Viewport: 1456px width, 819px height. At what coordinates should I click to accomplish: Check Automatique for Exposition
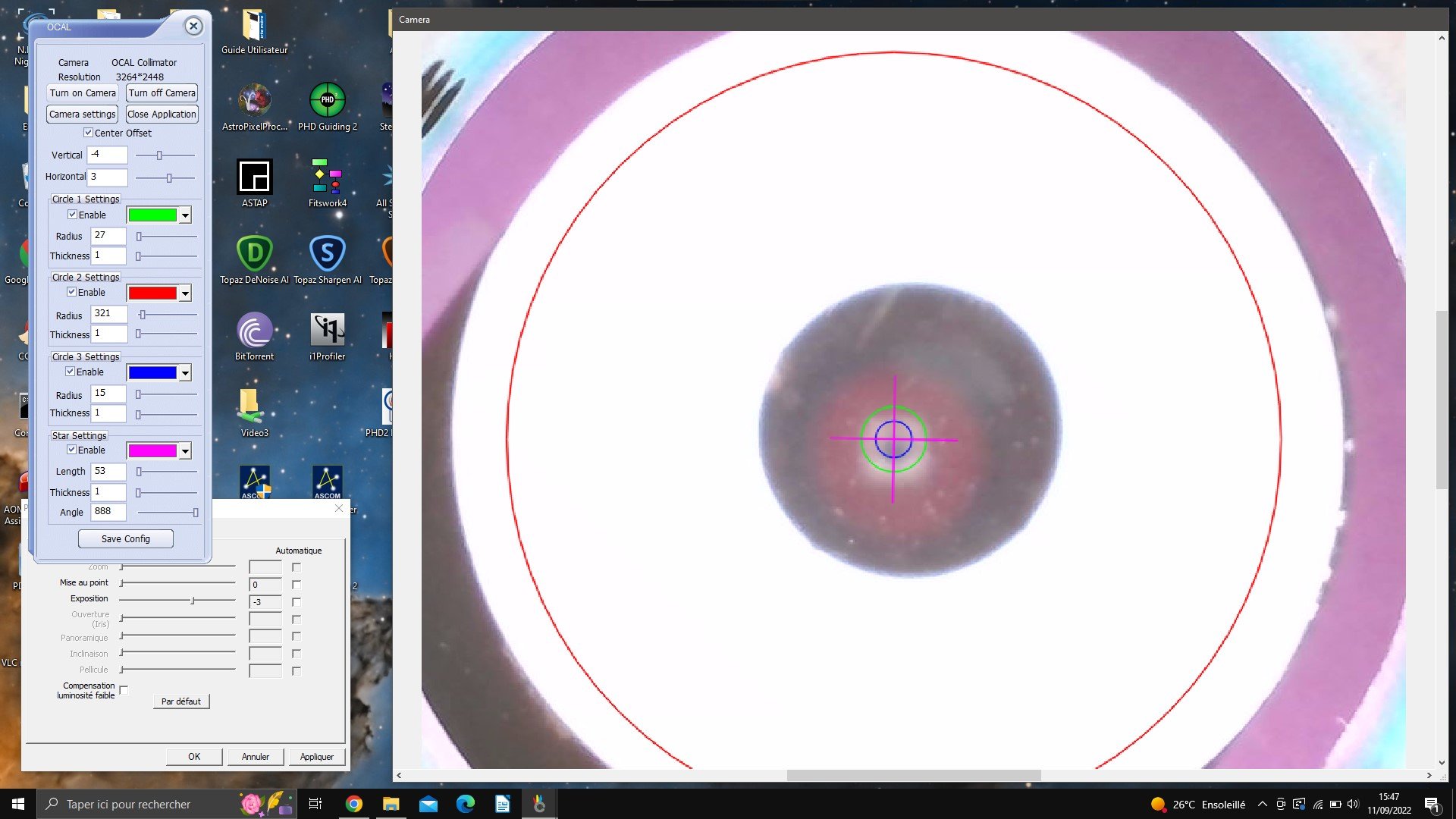[x=297, y=602]
